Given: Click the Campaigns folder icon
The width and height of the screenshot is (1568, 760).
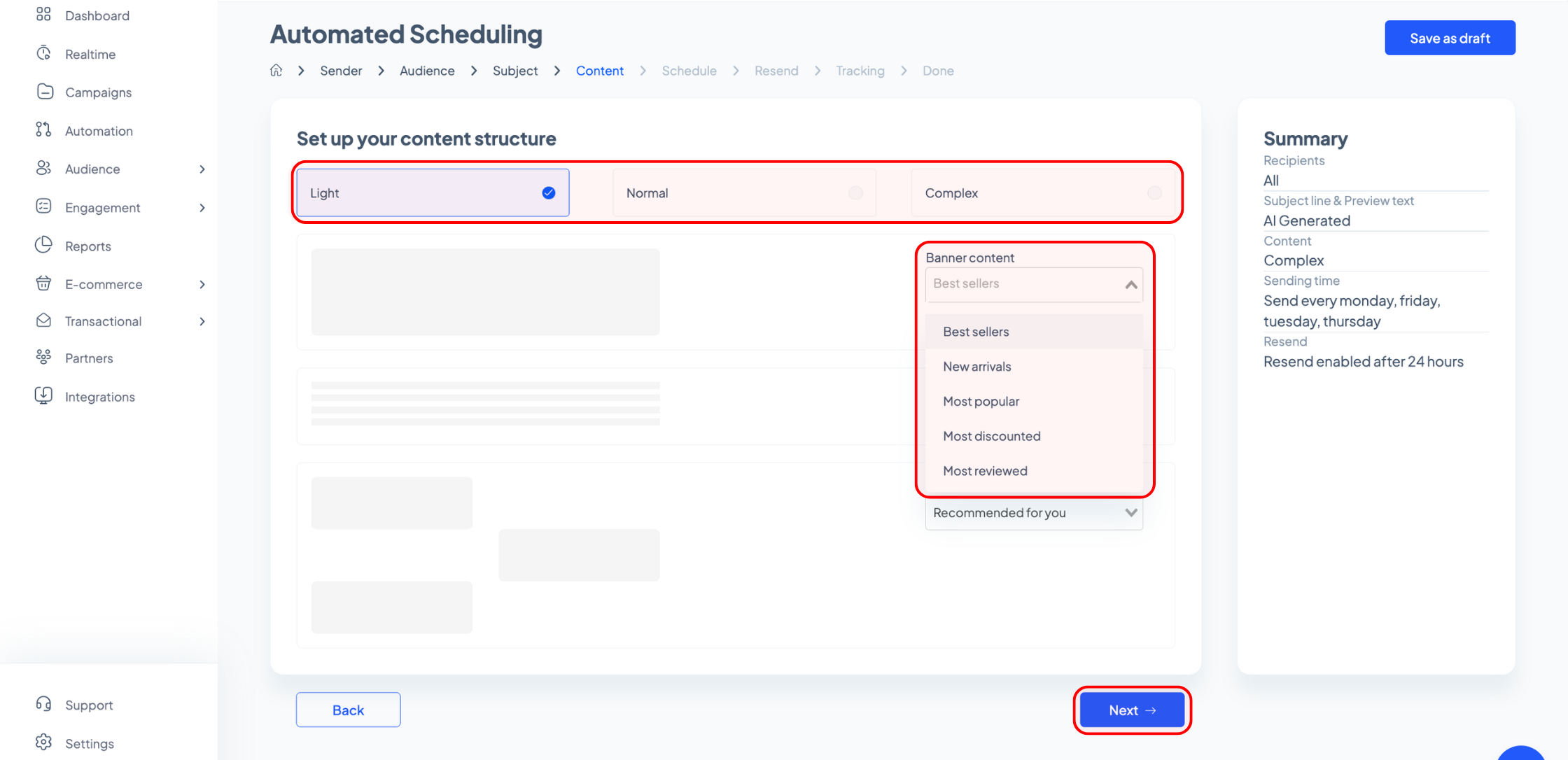Looking at the screenshot, I should tap(44, 92).
